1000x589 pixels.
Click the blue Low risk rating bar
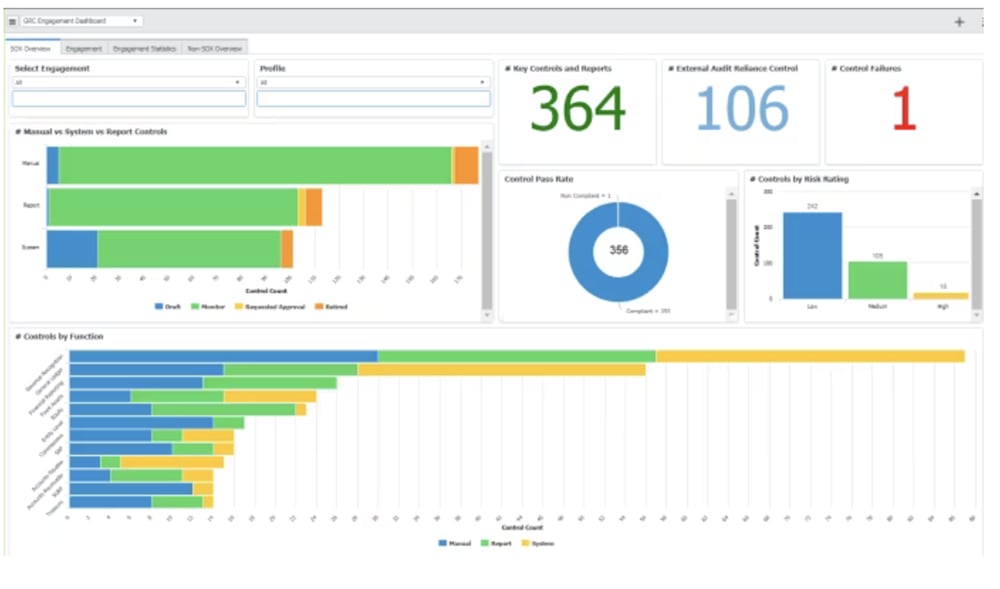pos(812,255)
